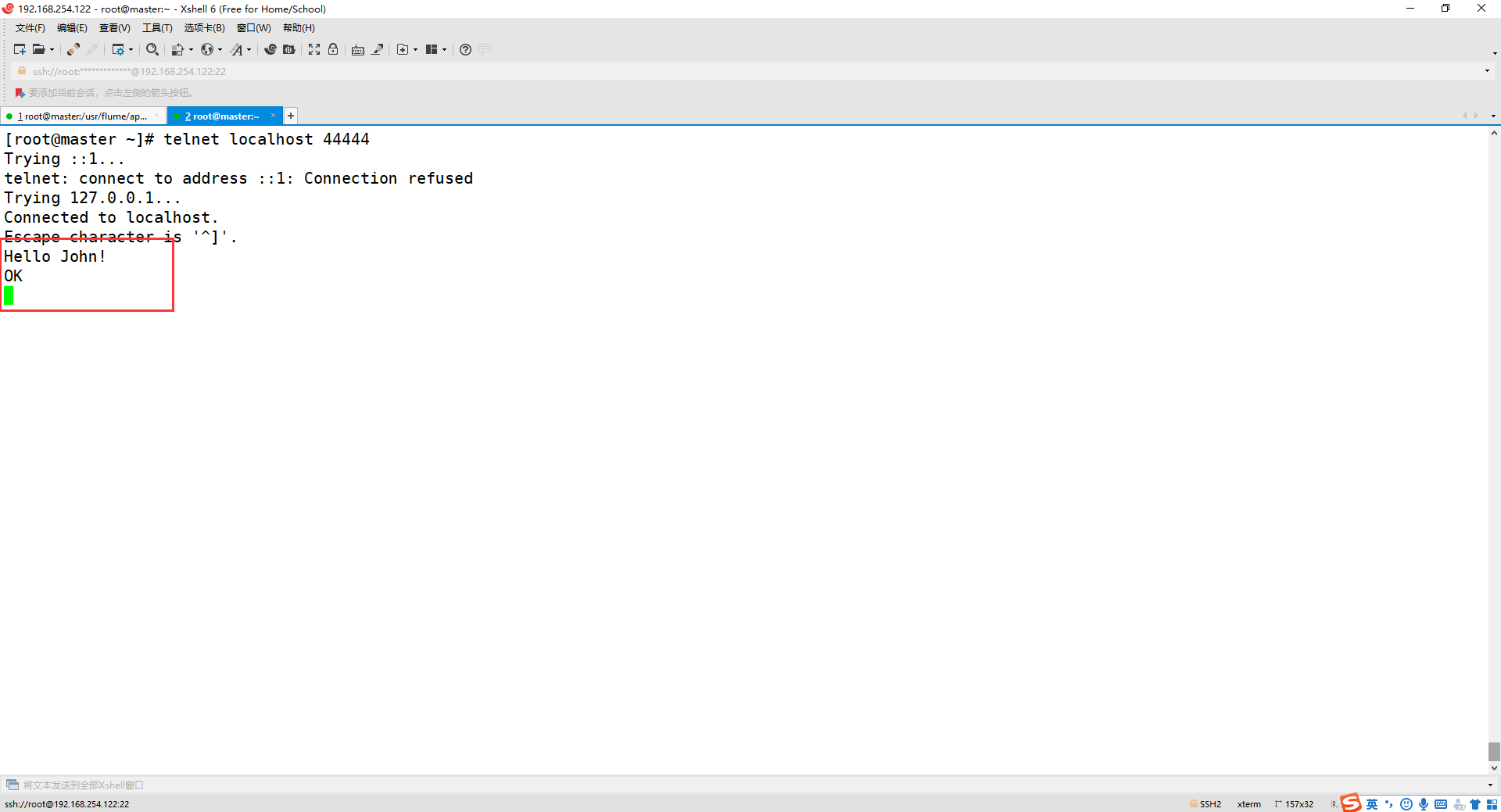Expand the compose bar dropdown arrow

click(x=1490, y=785)
